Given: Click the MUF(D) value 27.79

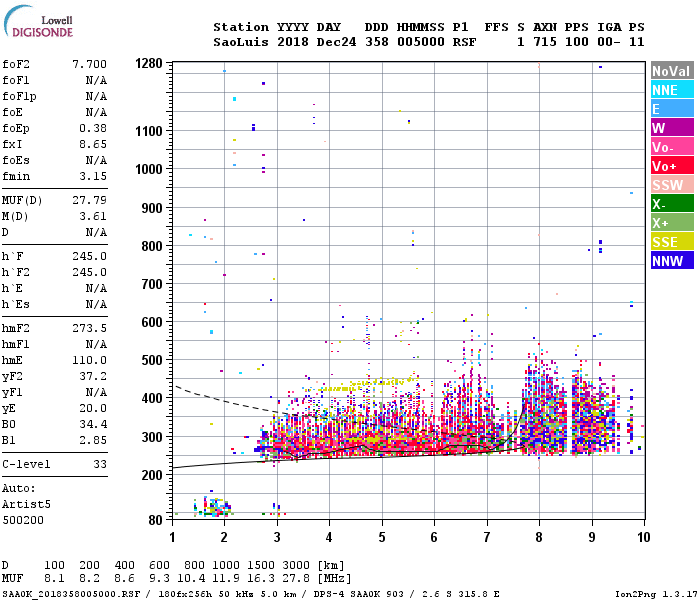Looking at the screenshot, I should [x=90, y=200].
